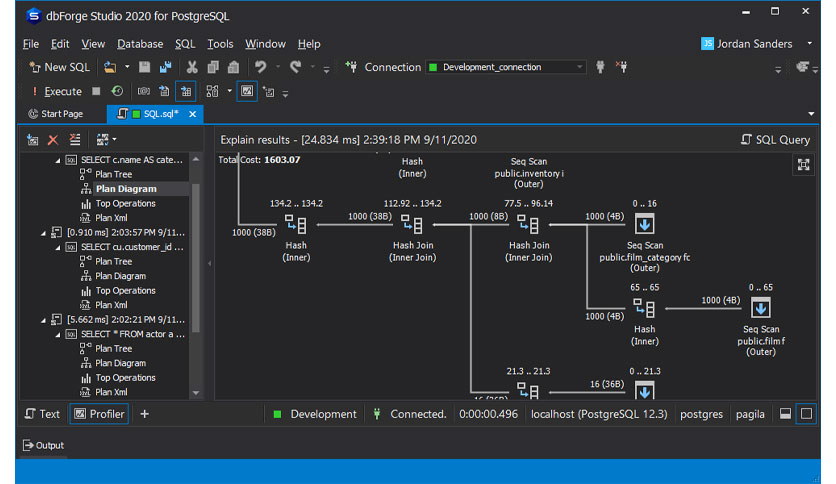Click the Redo arrow icon
836x484 pixels.
(x=295, y=67)
